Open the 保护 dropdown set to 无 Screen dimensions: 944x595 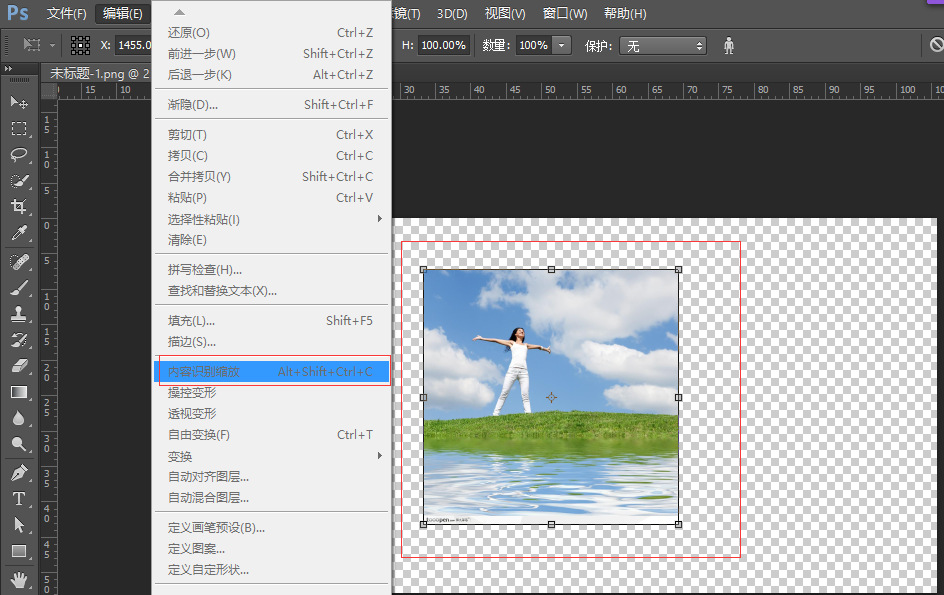click(663, 46)
